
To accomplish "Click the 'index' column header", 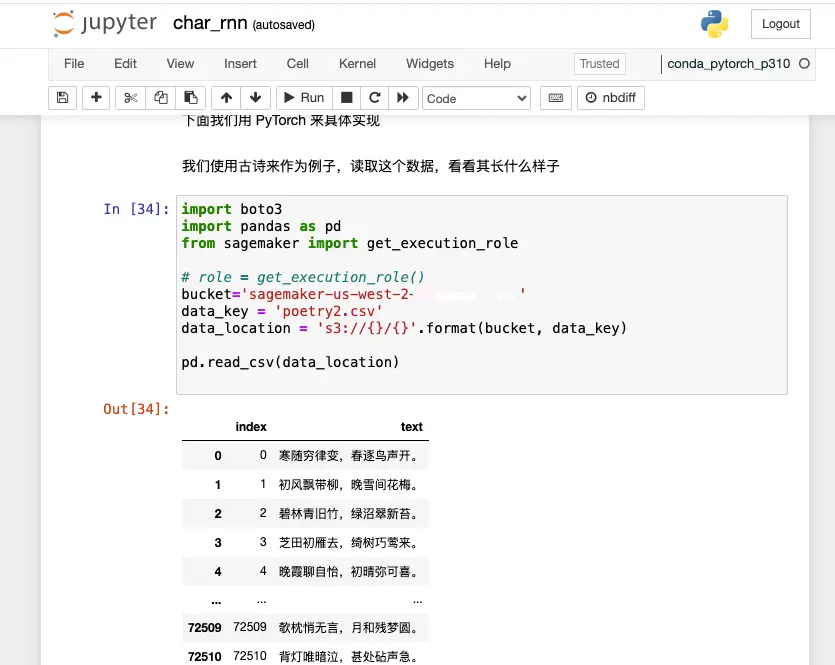I will pyautogui.click(x=251, y=427).
